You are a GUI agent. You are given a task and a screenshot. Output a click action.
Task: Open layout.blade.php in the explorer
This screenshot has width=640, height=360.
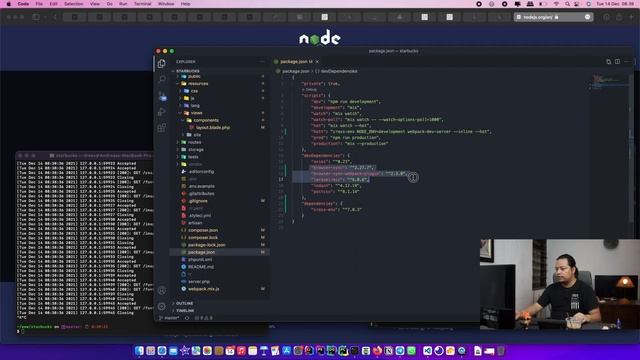coord(213,128)
